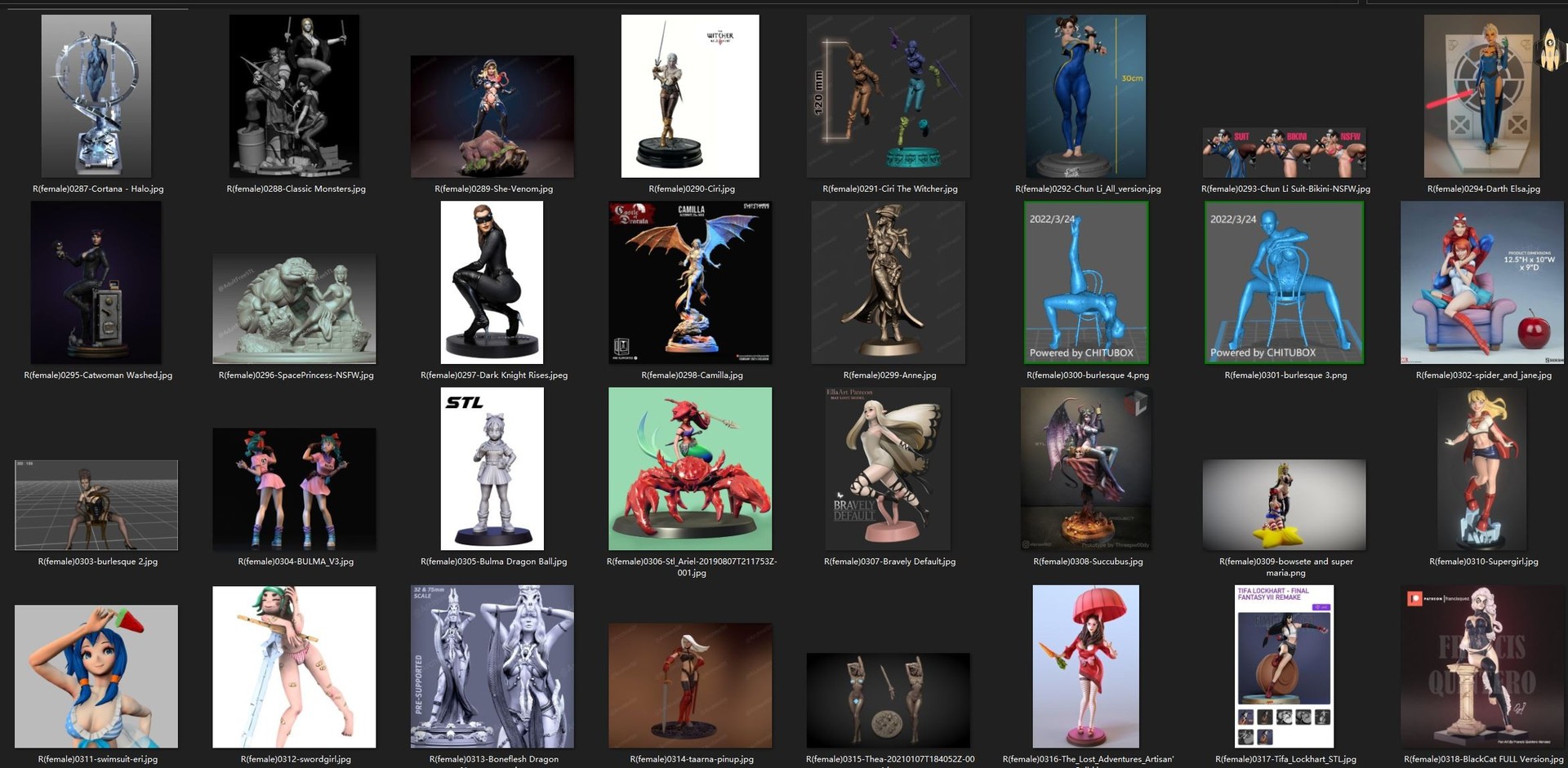The width and height of the screenshot is (1568, 768).
Task: Click filename R(female)0296-SpacePrincess-NSFW.jpg
Action: [296, 375]
